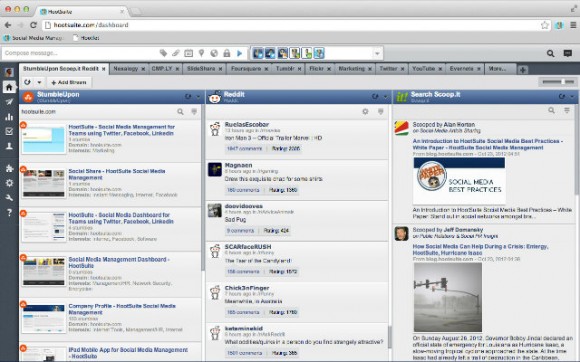Image resolution: width=580 pixels, height=362 pixels.
Task: Refresh the StumbleUpon stream
Action: 188,97
